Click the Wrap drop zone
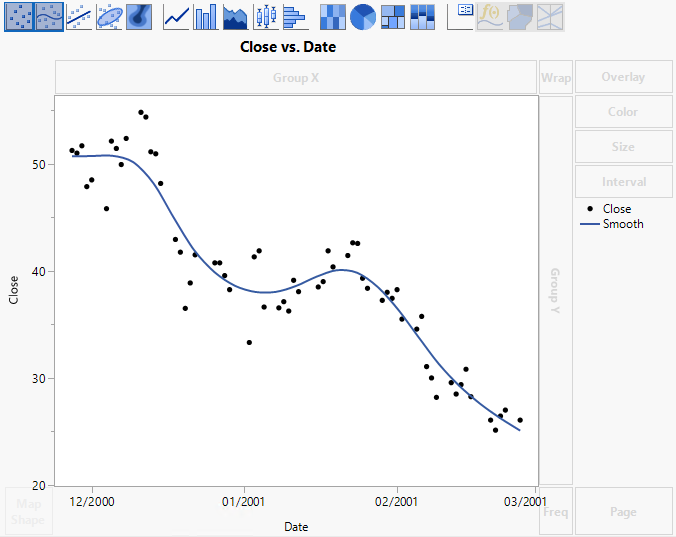 (556, 77)
